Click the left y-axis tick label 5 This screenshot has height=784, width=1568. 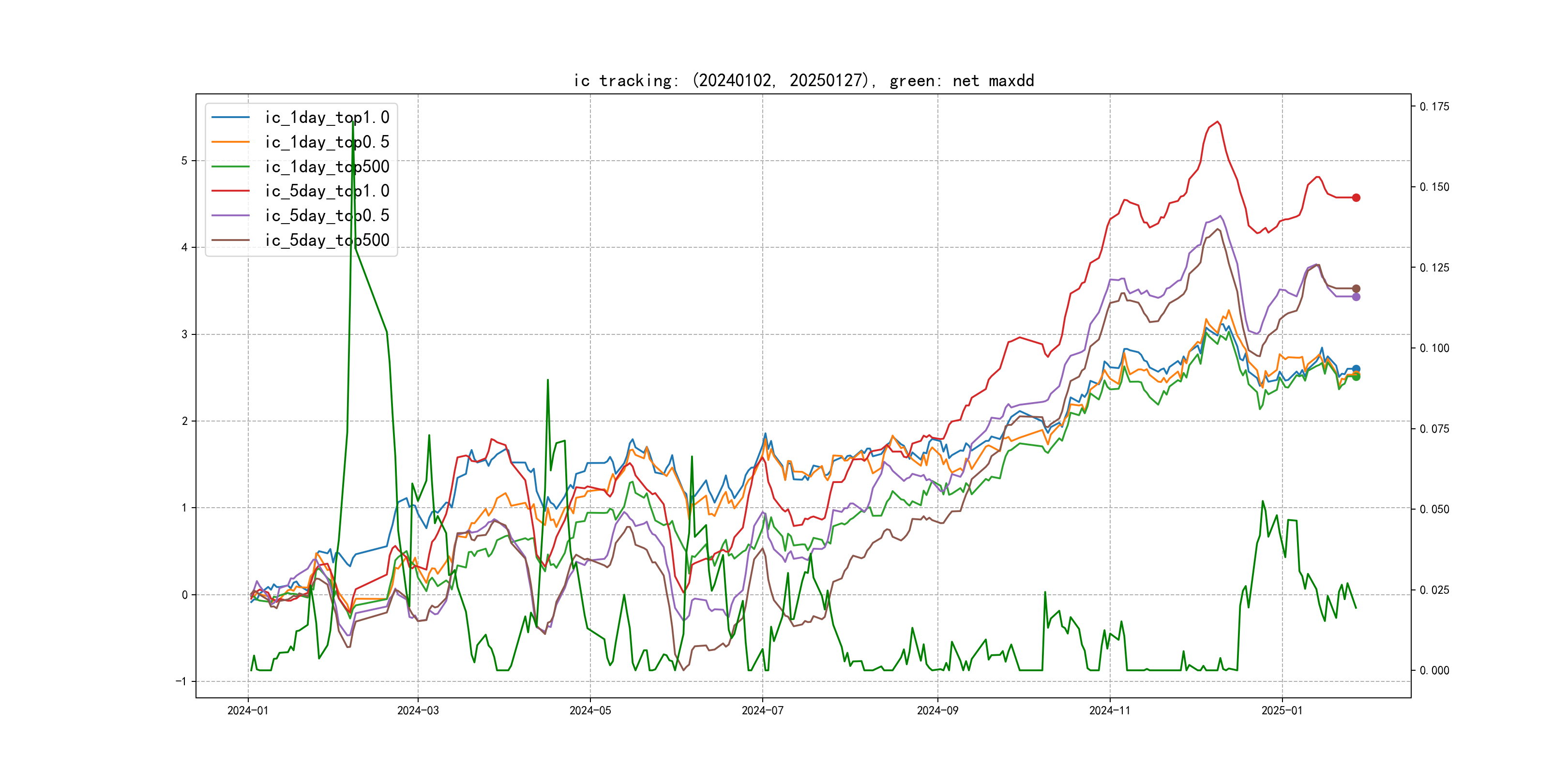[x=184, y=161]
